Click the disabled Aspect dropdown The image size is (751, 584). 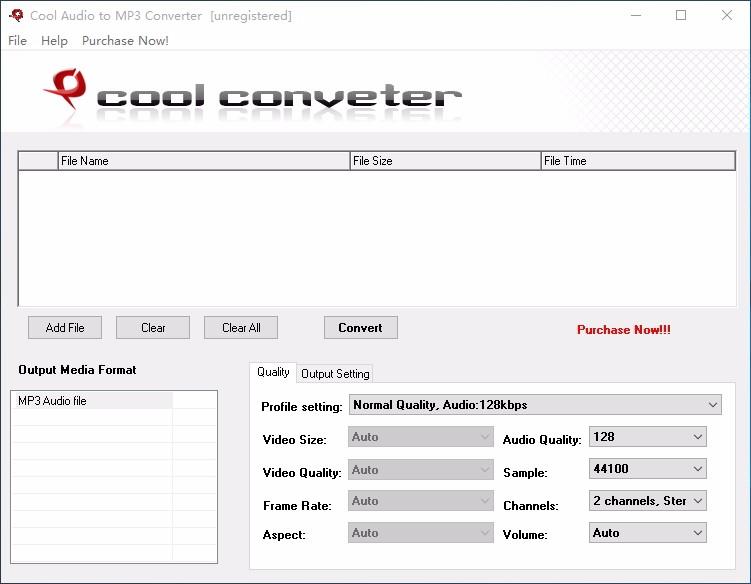pyautogui.click(x=421, y=533)
